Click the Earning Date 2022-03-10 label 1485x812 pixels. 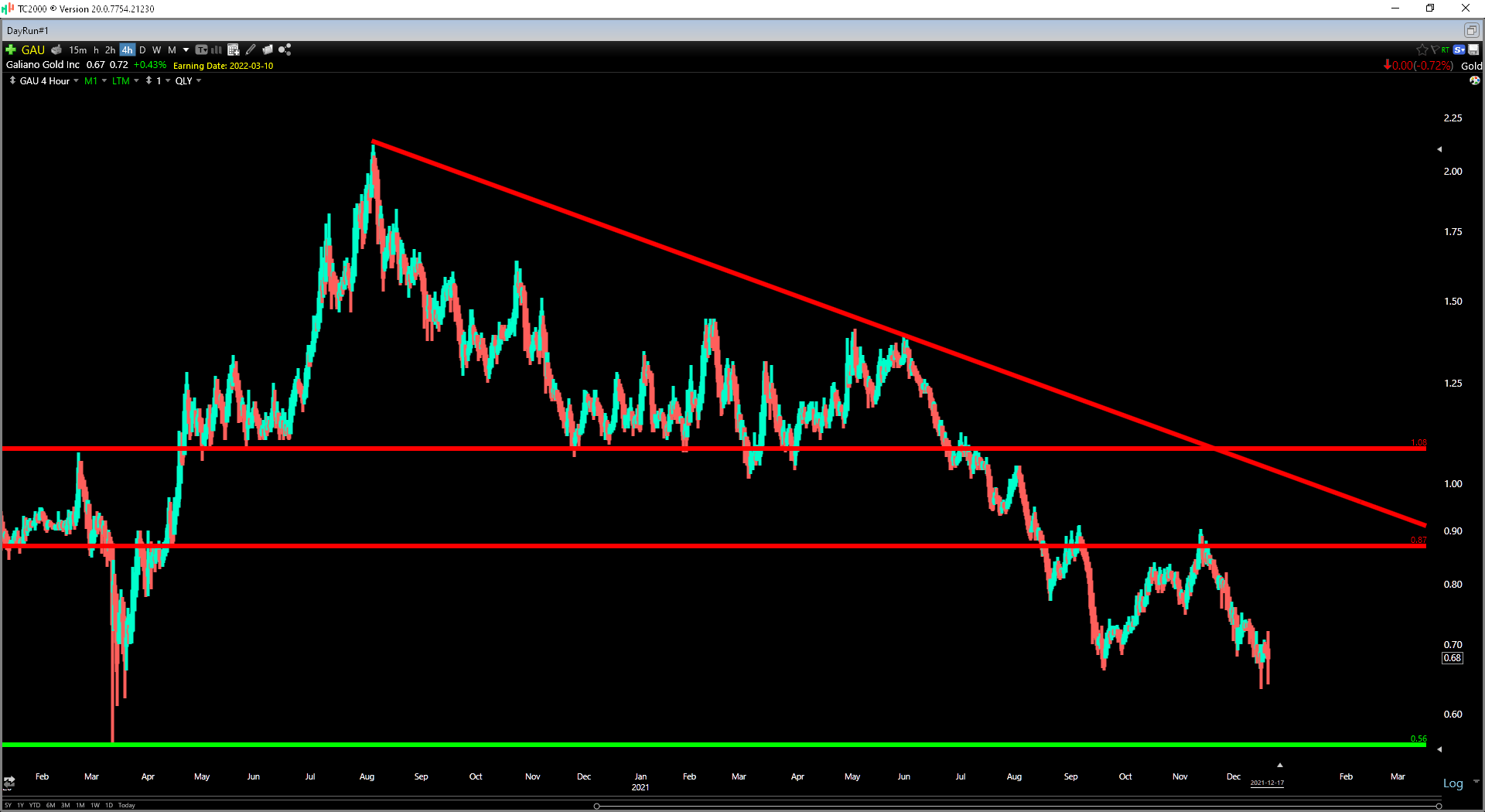(223, 66)
